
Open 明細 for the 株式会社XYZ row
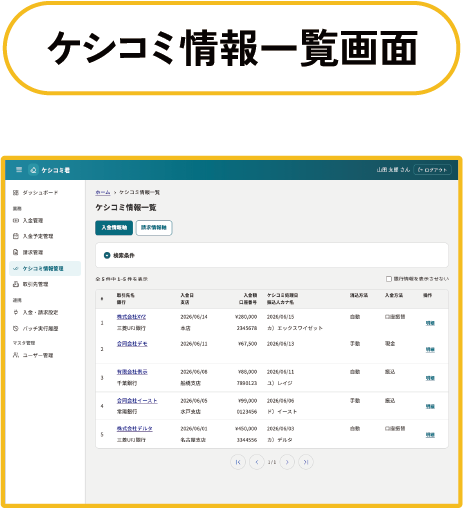(430, 323)
